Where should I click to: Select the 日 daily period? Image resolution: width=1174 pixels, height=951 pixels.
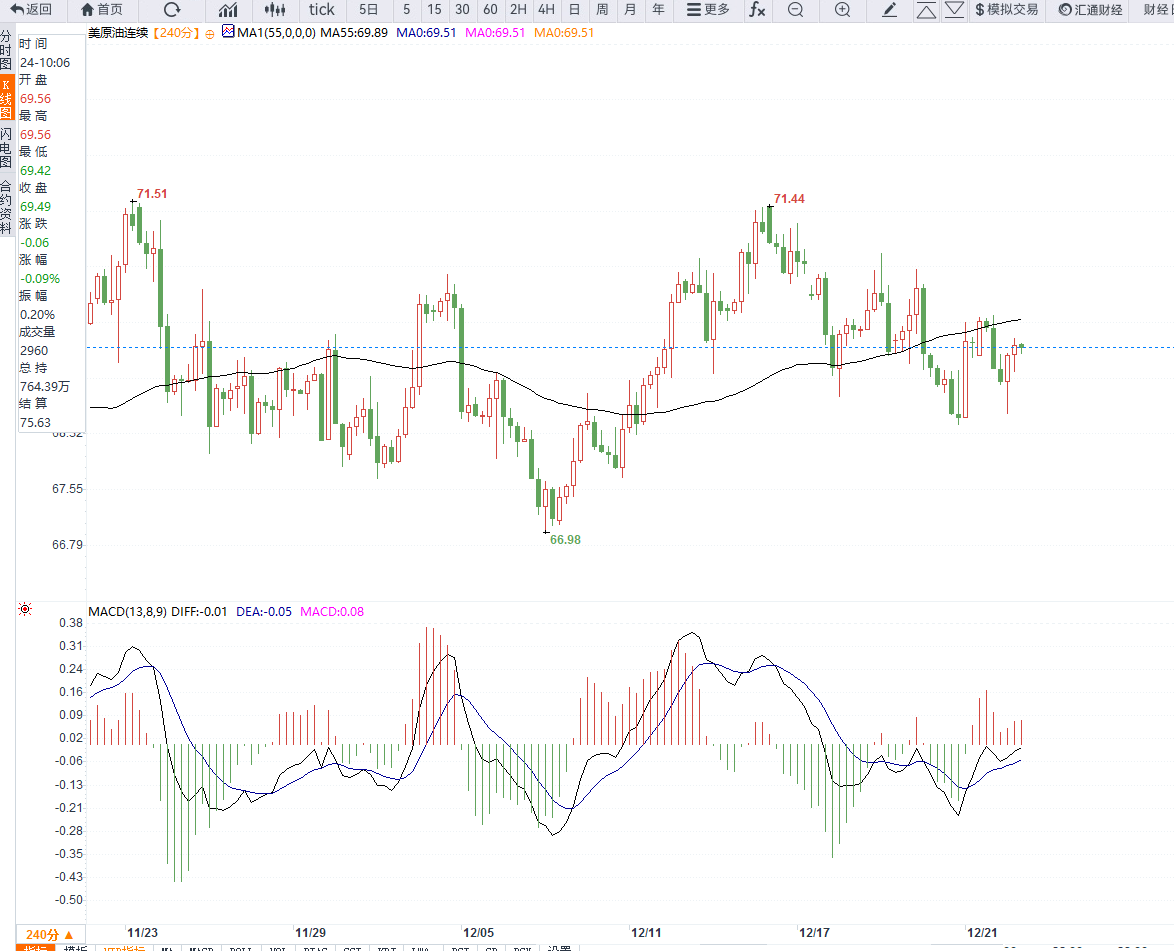point(574,10)
